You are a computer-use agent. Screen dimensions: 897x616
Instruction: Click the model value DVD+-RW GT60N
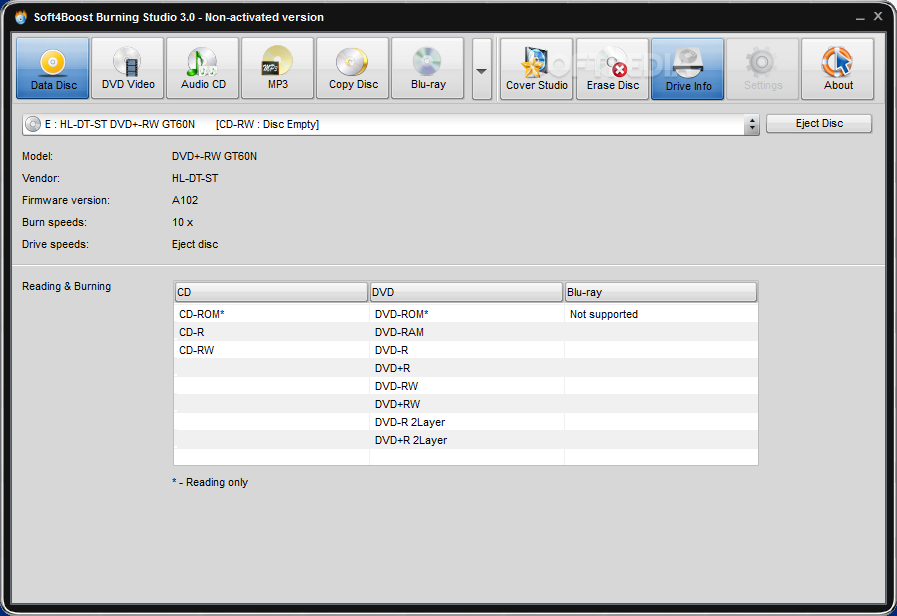pos(214,156)
